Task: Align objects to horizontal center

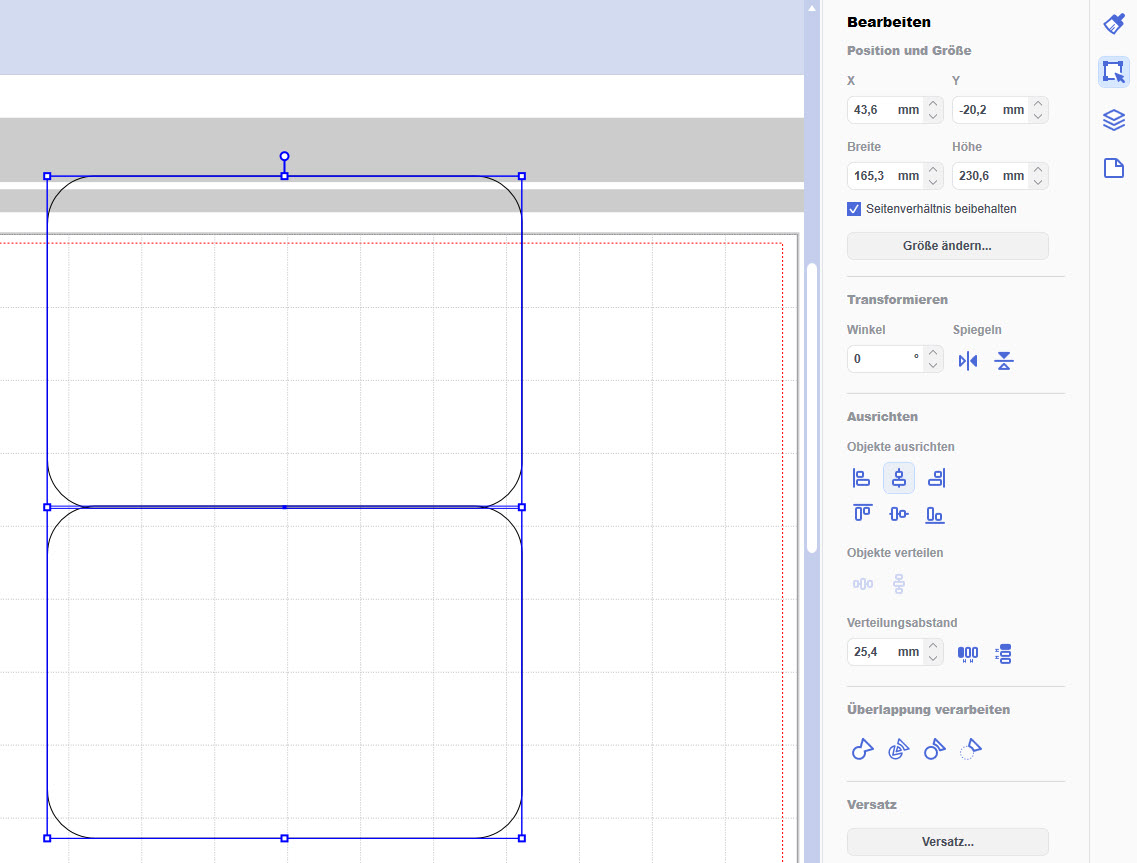Action: coord(898,479)
